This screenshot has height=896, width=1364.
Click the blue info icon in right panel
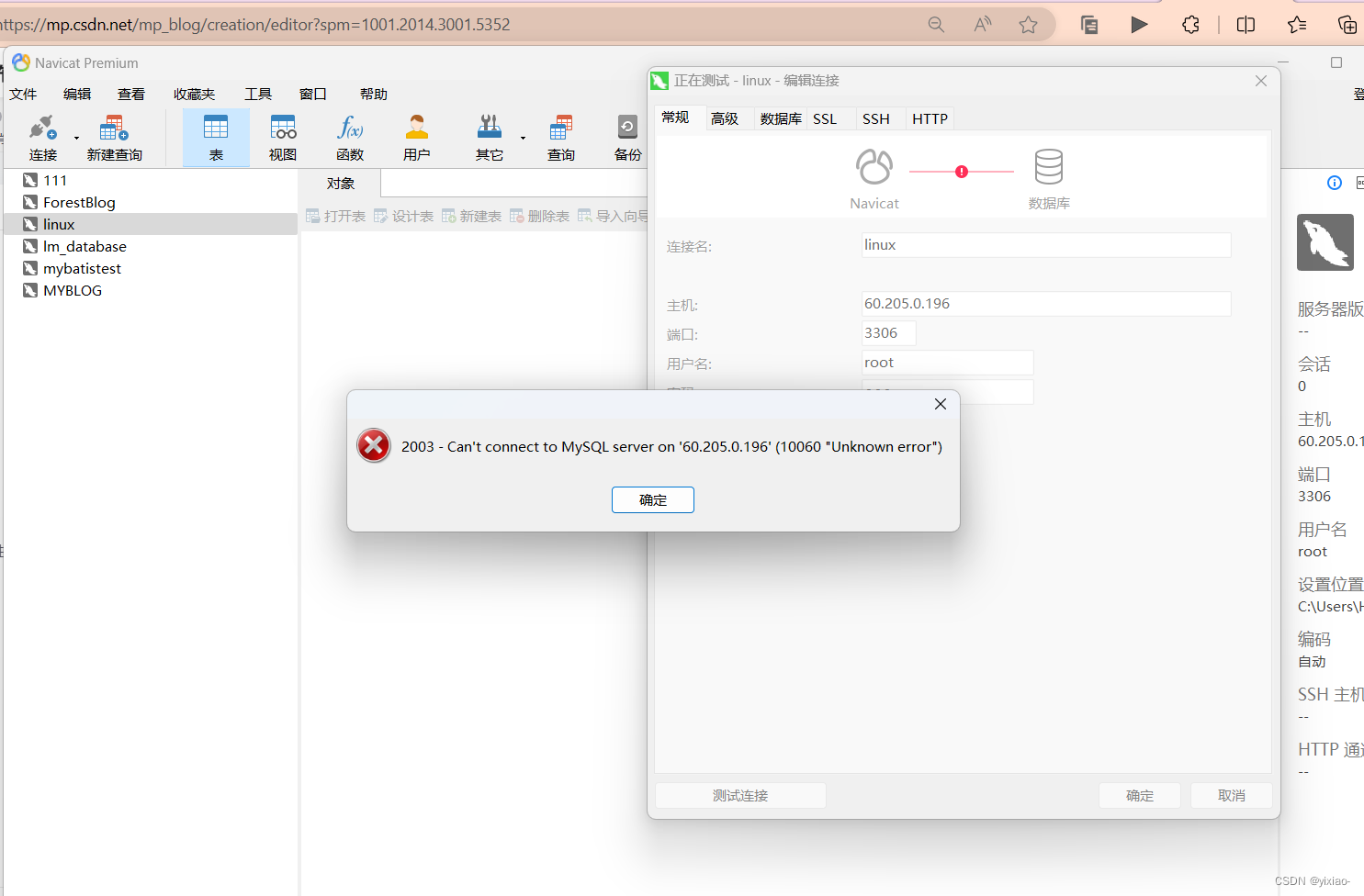tap(1335, 183)
